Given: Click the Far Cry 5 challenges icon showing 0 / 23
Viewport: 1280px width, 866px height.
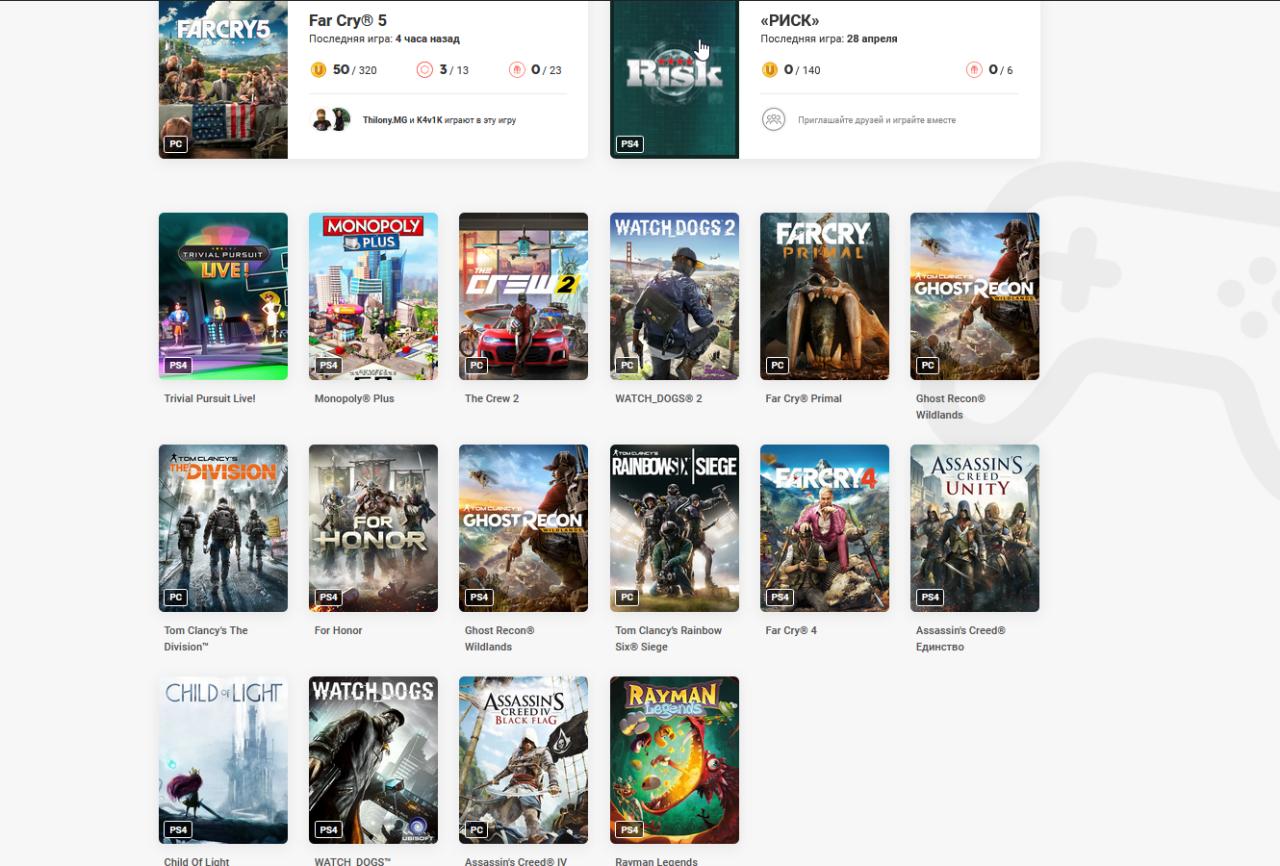Looking at the screenshot, I should tap(517, 70).
